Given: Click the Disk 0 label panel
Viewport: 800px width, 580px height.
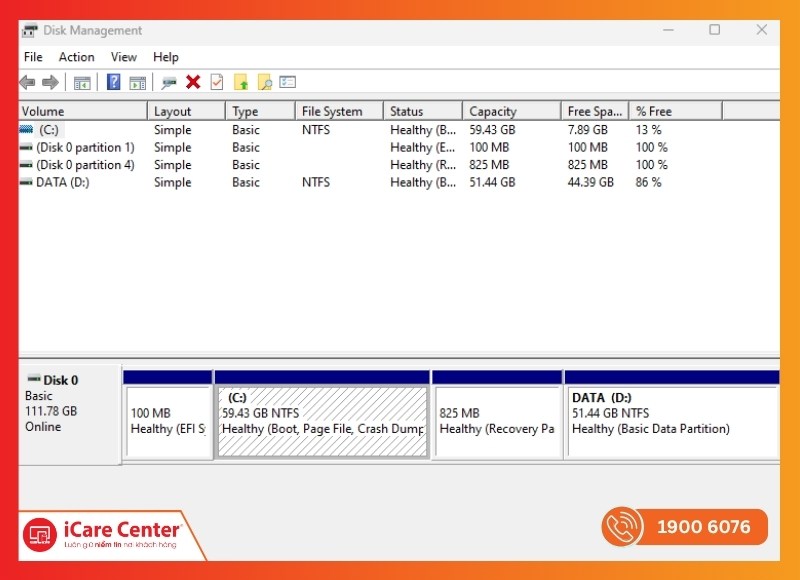Looking at the screenshot, I should (70, 412).
